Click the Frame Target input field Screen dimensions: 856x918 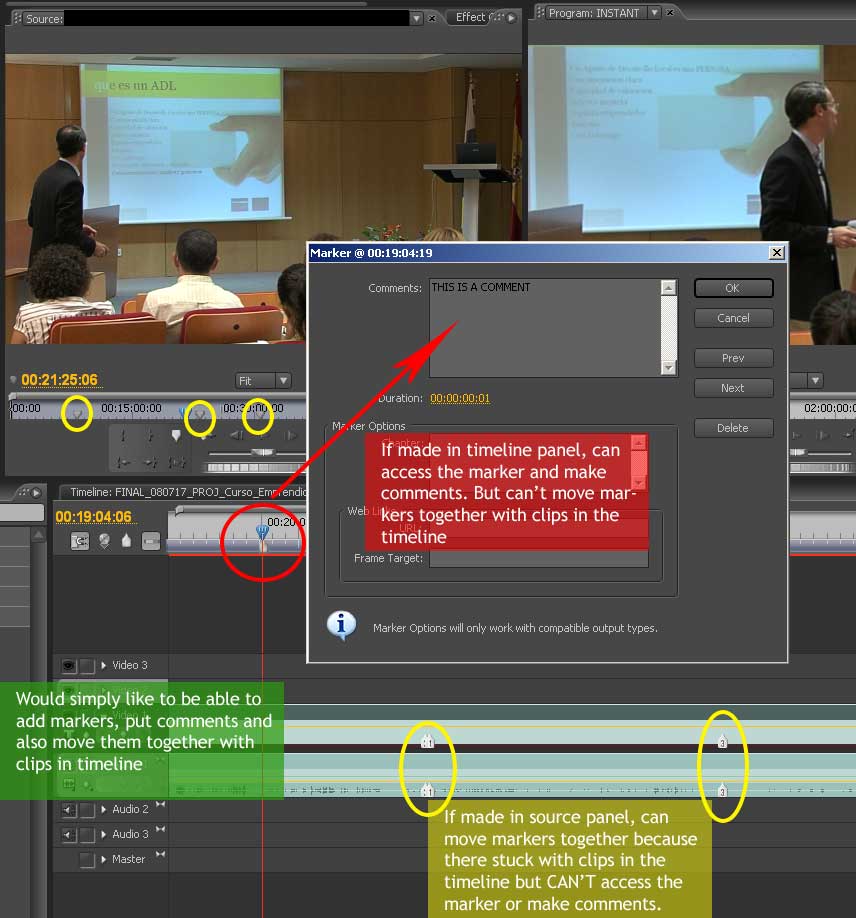(x=539, y=559)
